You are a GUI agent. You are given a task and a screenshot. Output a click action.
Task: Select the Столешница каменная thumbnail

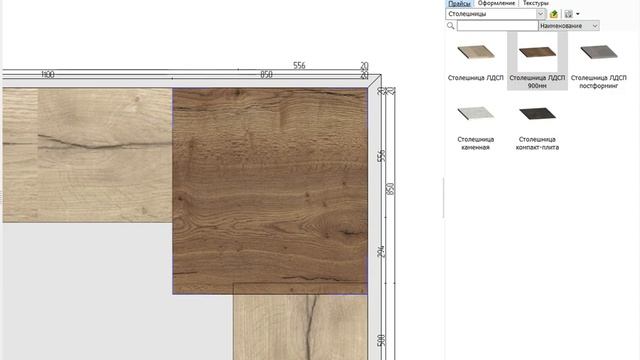pyautogui.click(x=476, y=113)
